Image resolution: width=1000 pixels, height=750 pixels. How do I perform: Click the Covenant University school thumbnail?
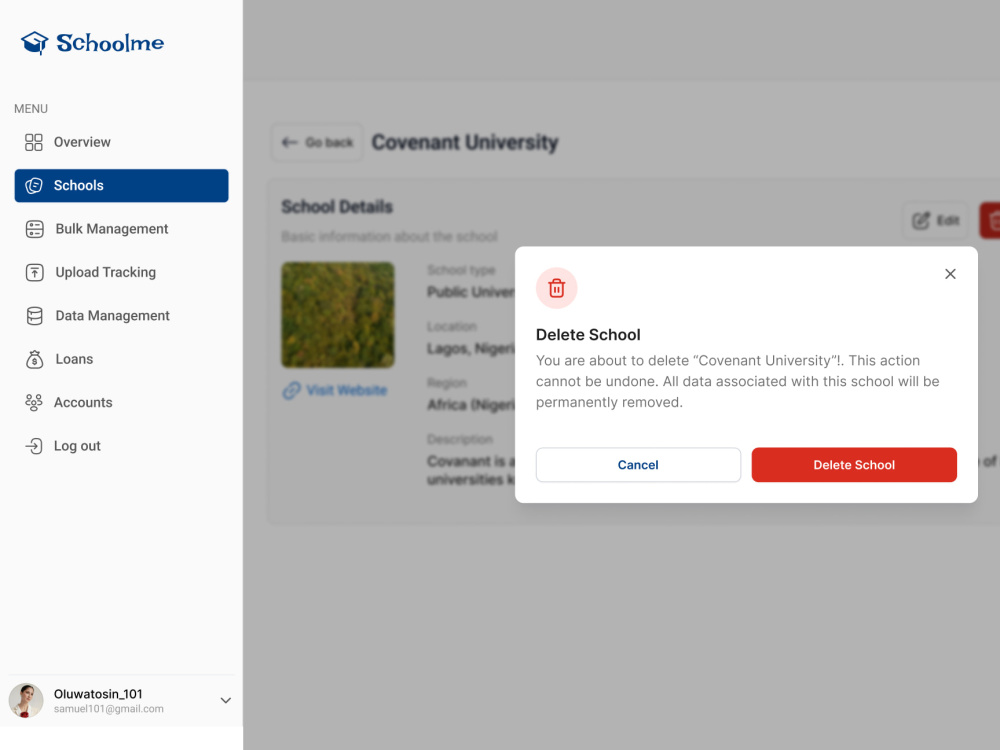pos(338,315)
